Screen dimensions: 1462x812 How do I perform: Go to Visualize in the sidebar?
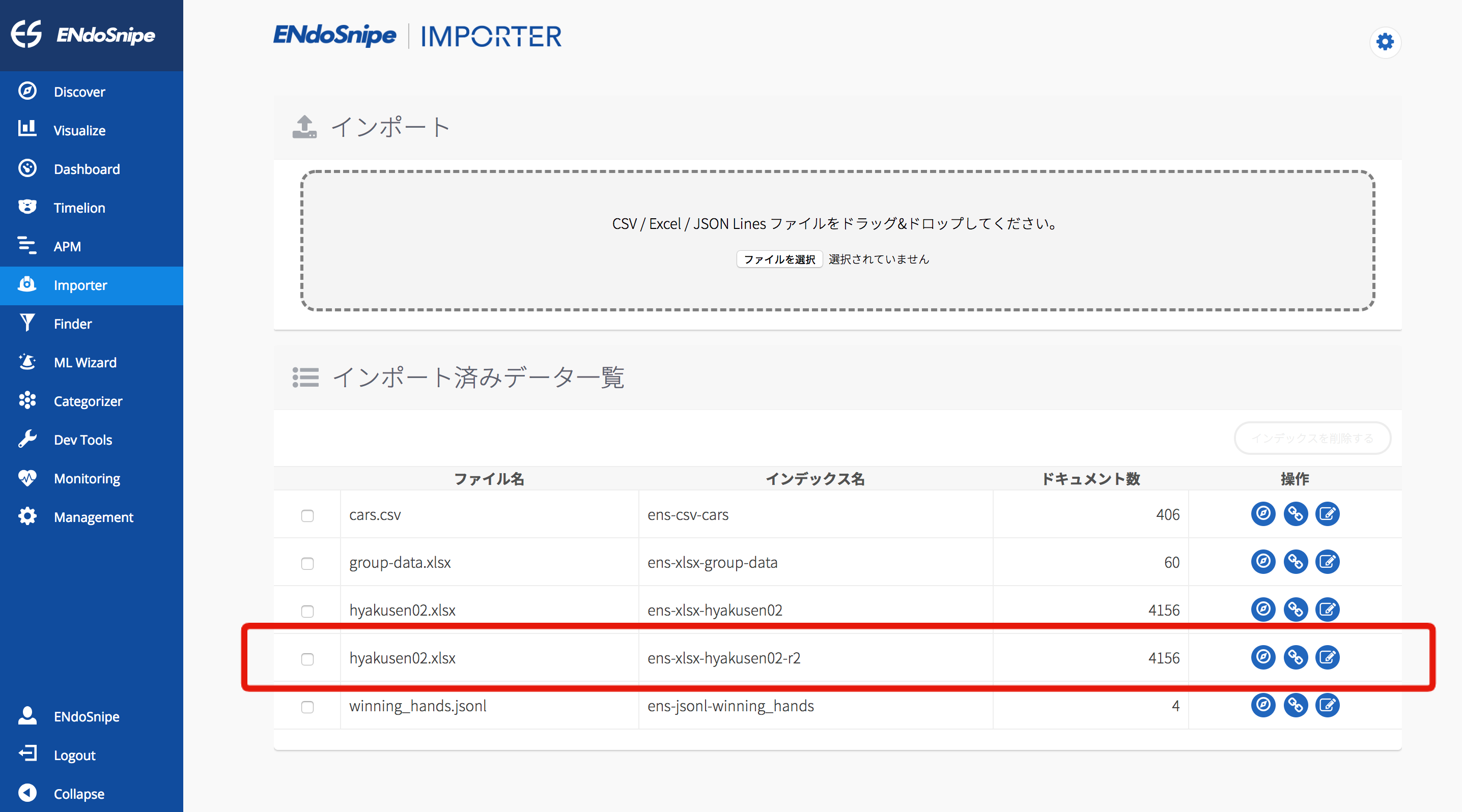coord(92,130)
